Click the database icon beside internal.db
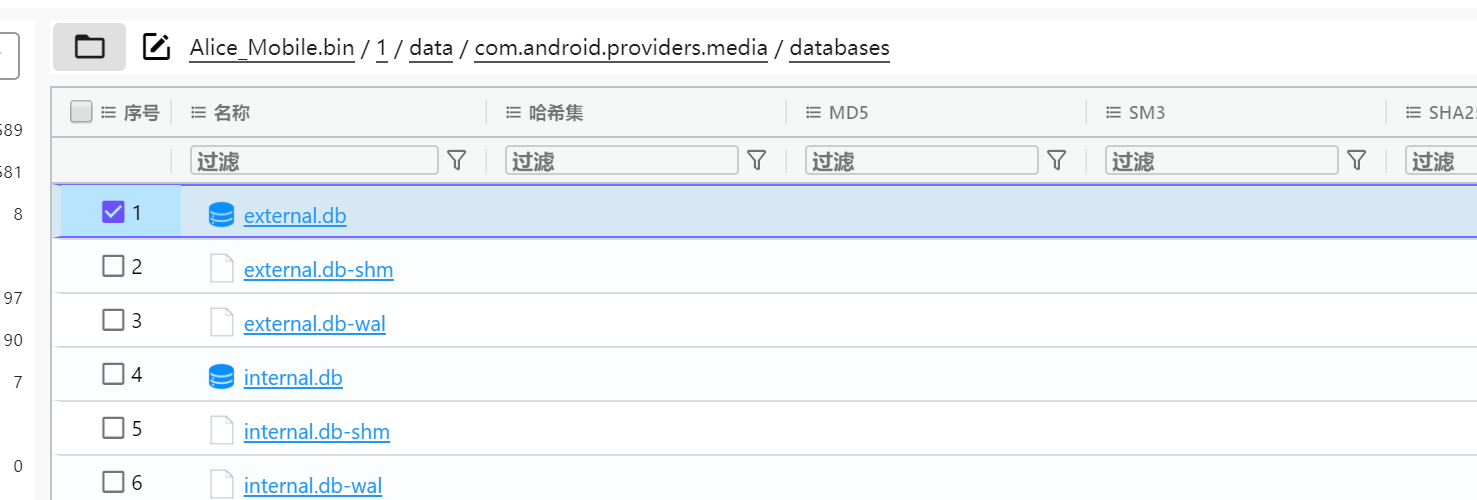This screenshot has height=500, width=1477. tap(221, 377)
